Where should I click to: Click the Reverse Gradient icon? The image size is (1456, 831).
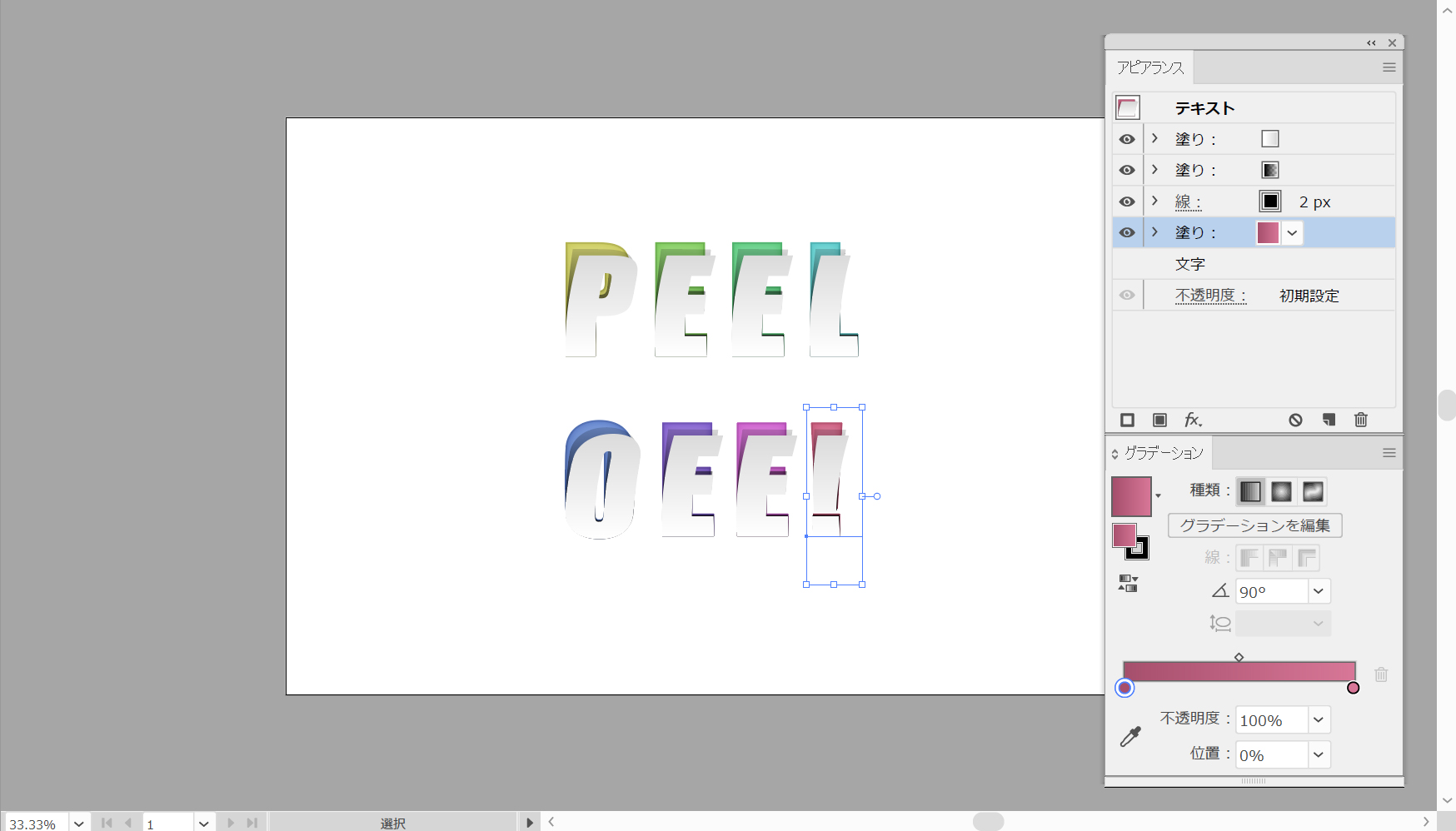point(1128,584)
